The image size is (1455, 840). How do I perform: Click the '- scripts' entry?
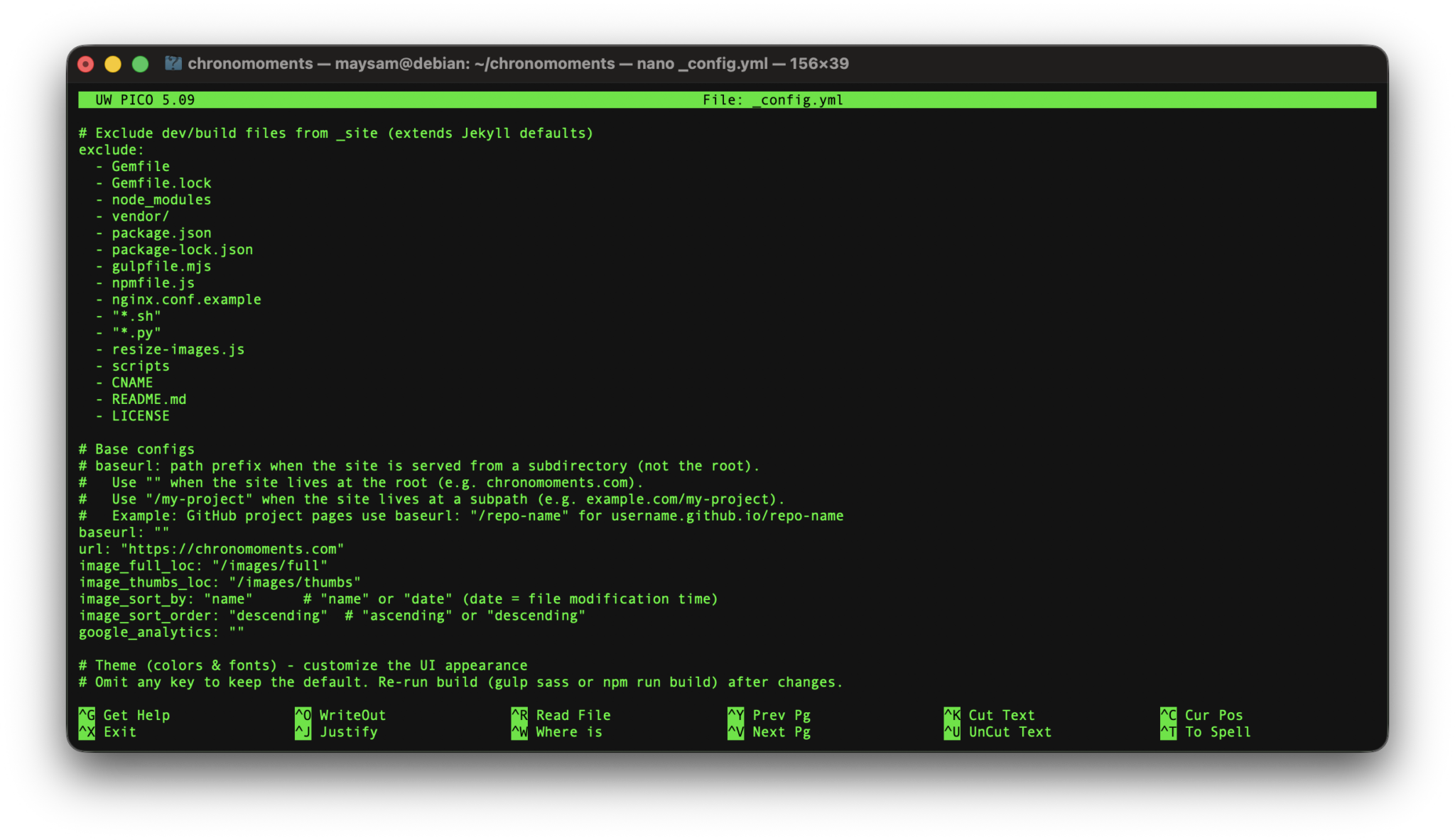pyautogui.click(x=133, y=366)
